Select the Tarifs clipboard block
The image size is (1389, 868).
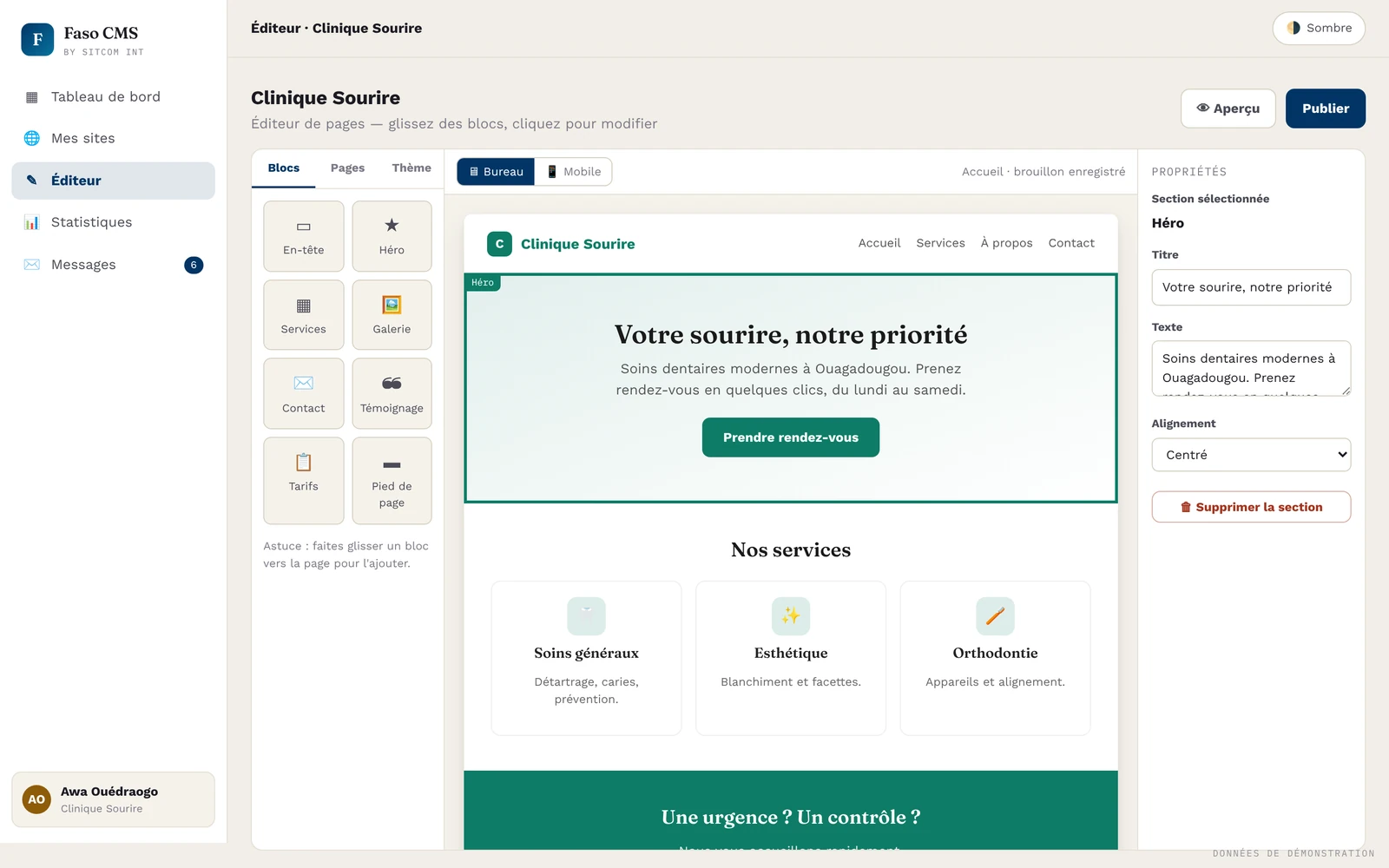tap(304, 481)
